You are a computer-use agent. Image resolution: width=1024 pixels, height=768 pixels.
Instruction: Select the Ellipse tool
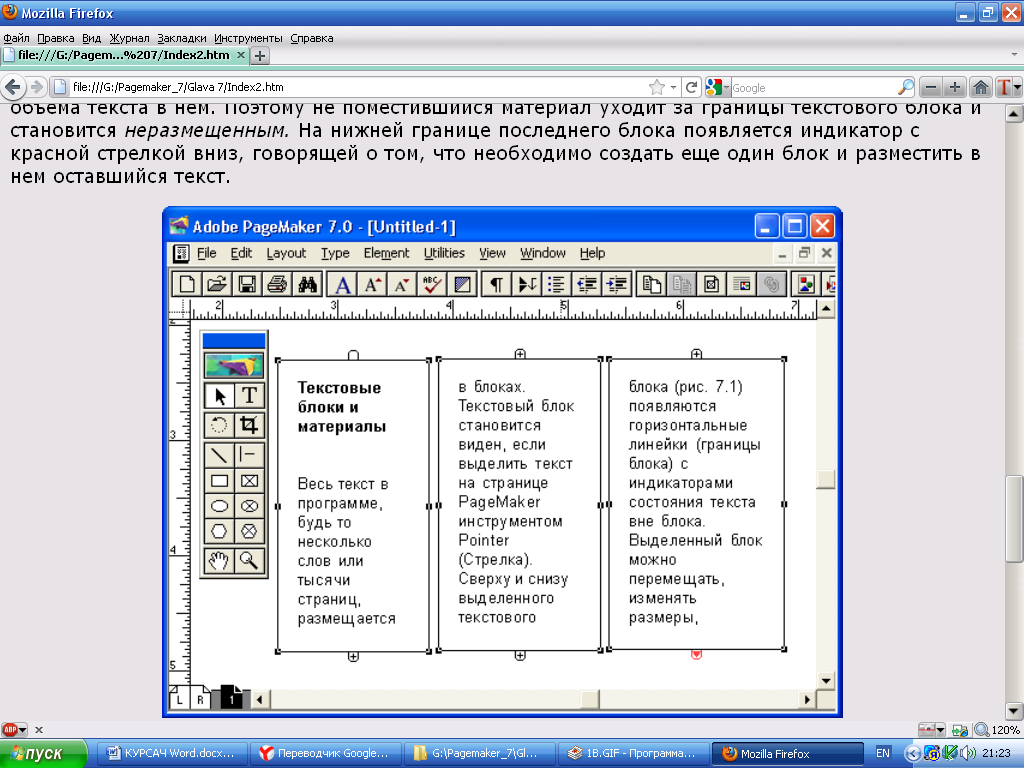pos(219,506)
